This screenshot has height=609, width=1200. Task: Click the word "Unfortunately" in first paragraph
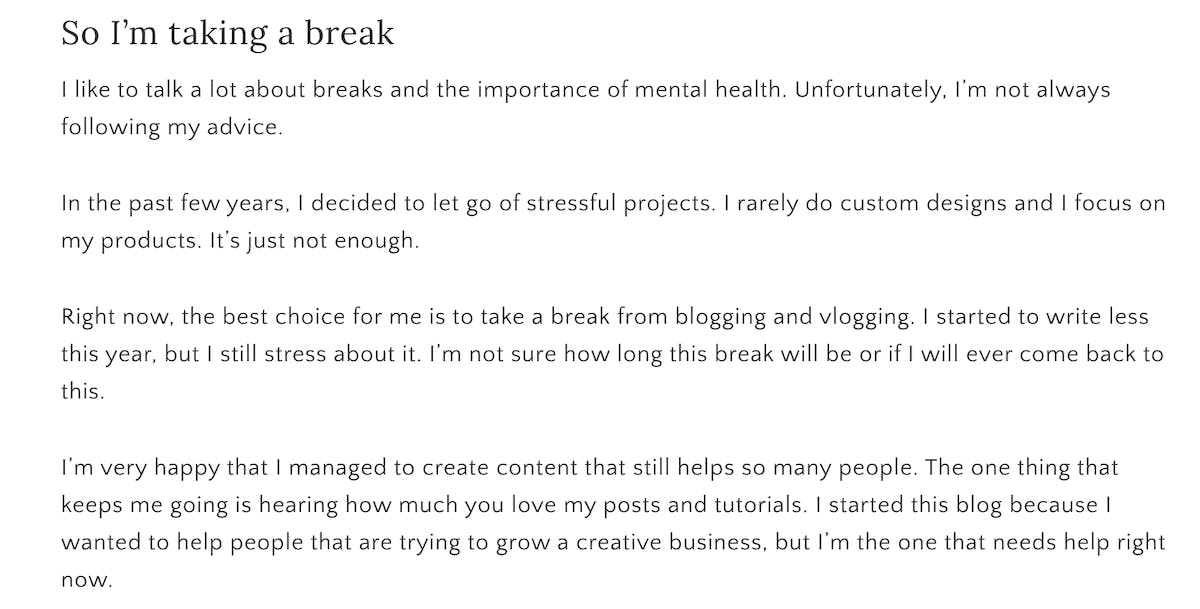pos(869,90)
